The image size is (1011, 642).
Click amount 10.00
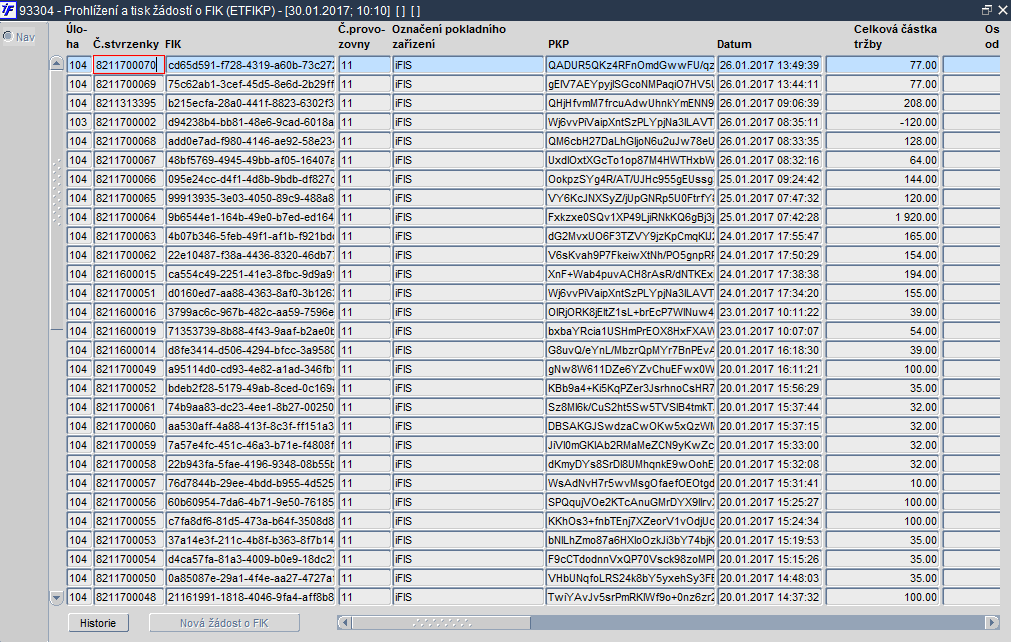click(882, 483)
